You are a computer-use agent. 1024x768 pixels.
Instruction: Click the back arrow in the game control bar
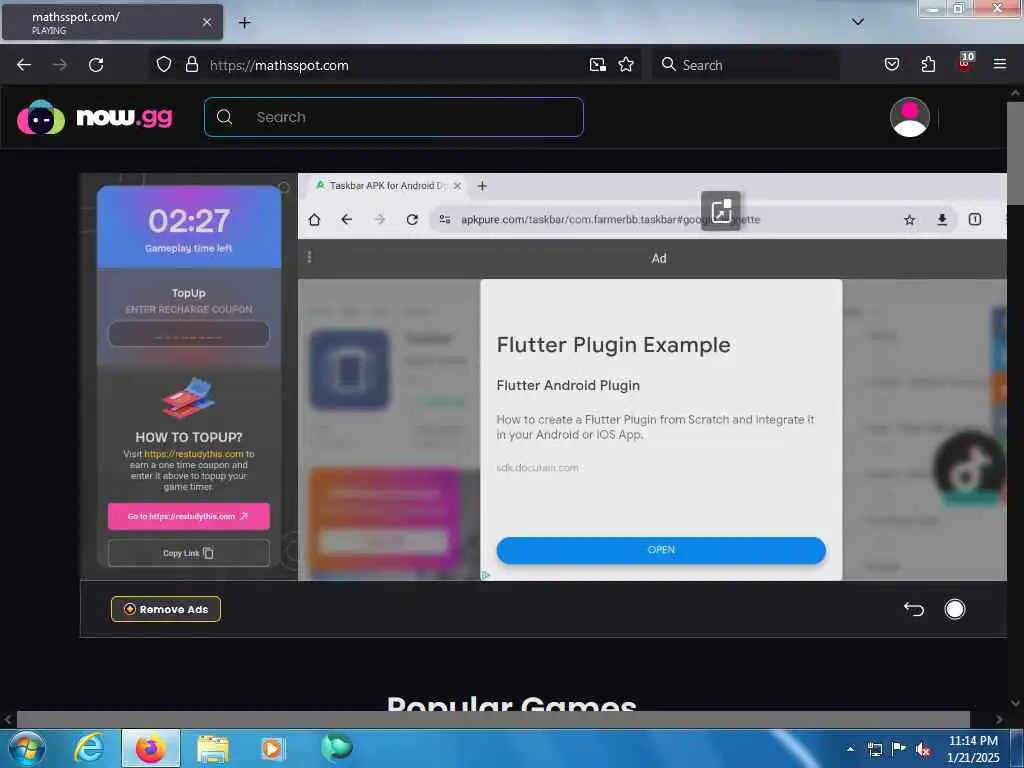(914, 609)
